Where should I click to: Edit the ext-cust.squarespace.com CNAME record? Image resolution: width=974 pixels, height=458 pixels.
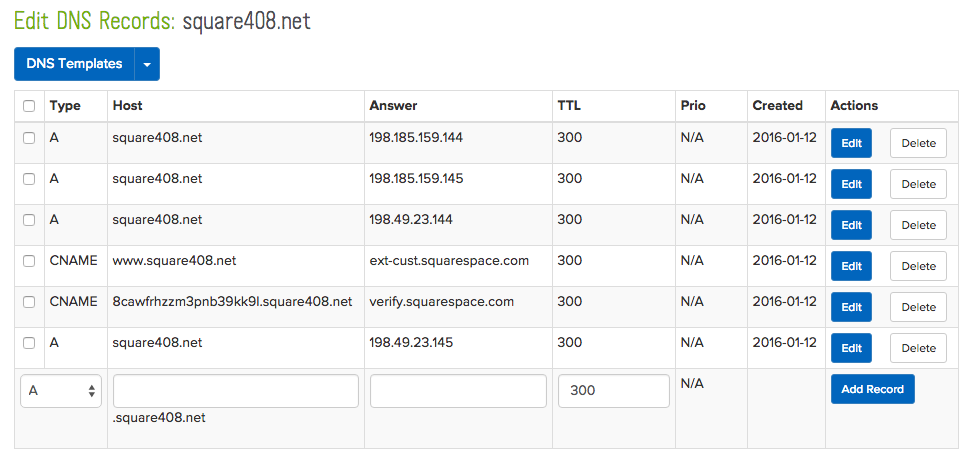point(851,266)
